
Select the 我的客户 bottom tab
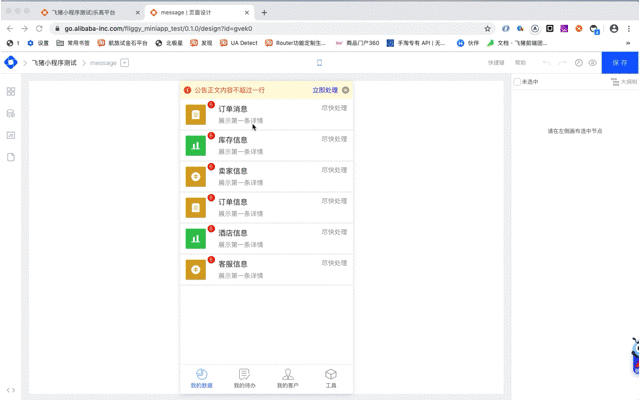[x=288, y=378]
